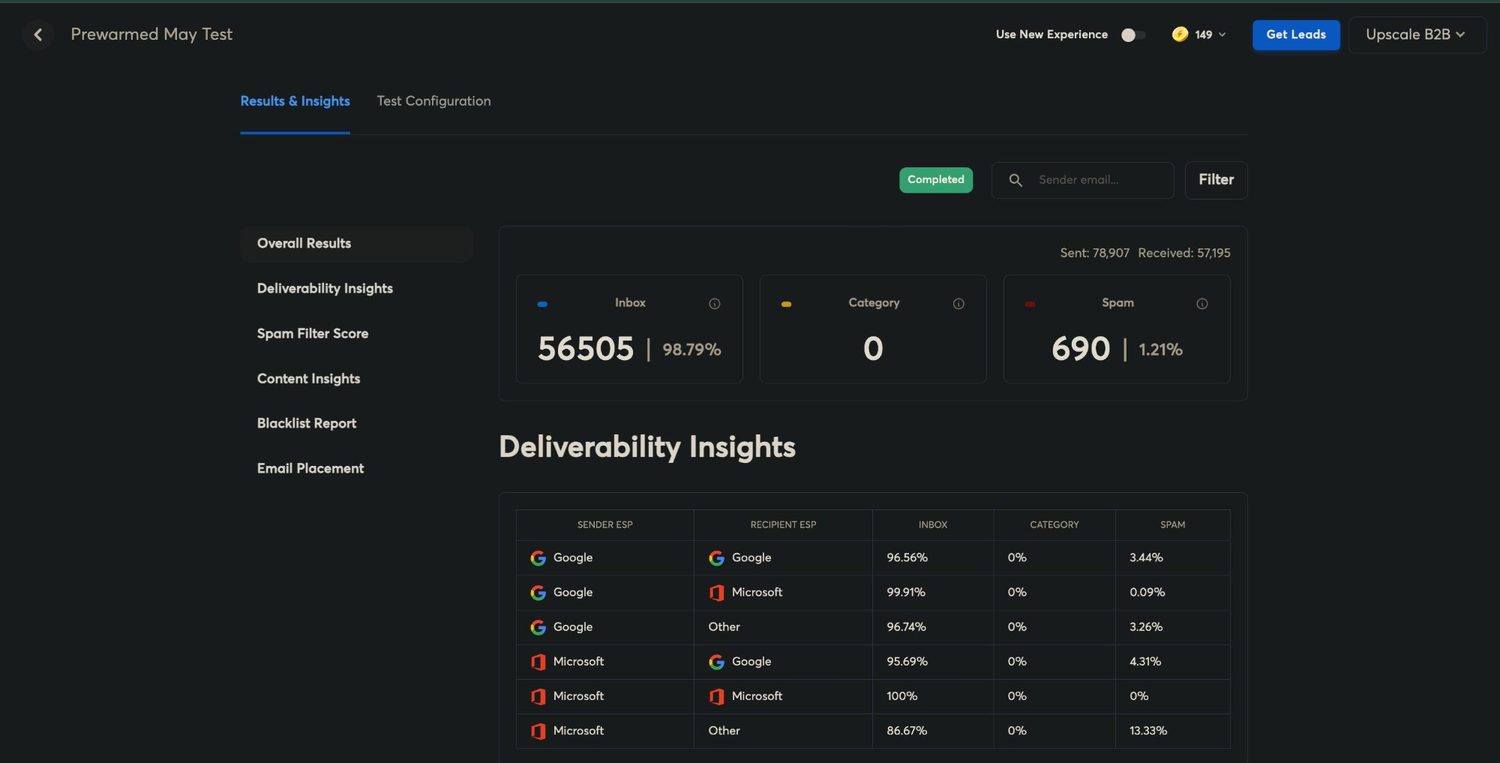Image resolution: width=1500 pixels, height=763 pixels.
Task: Select Overall Results in sidebar
Action: pos(356,244)
